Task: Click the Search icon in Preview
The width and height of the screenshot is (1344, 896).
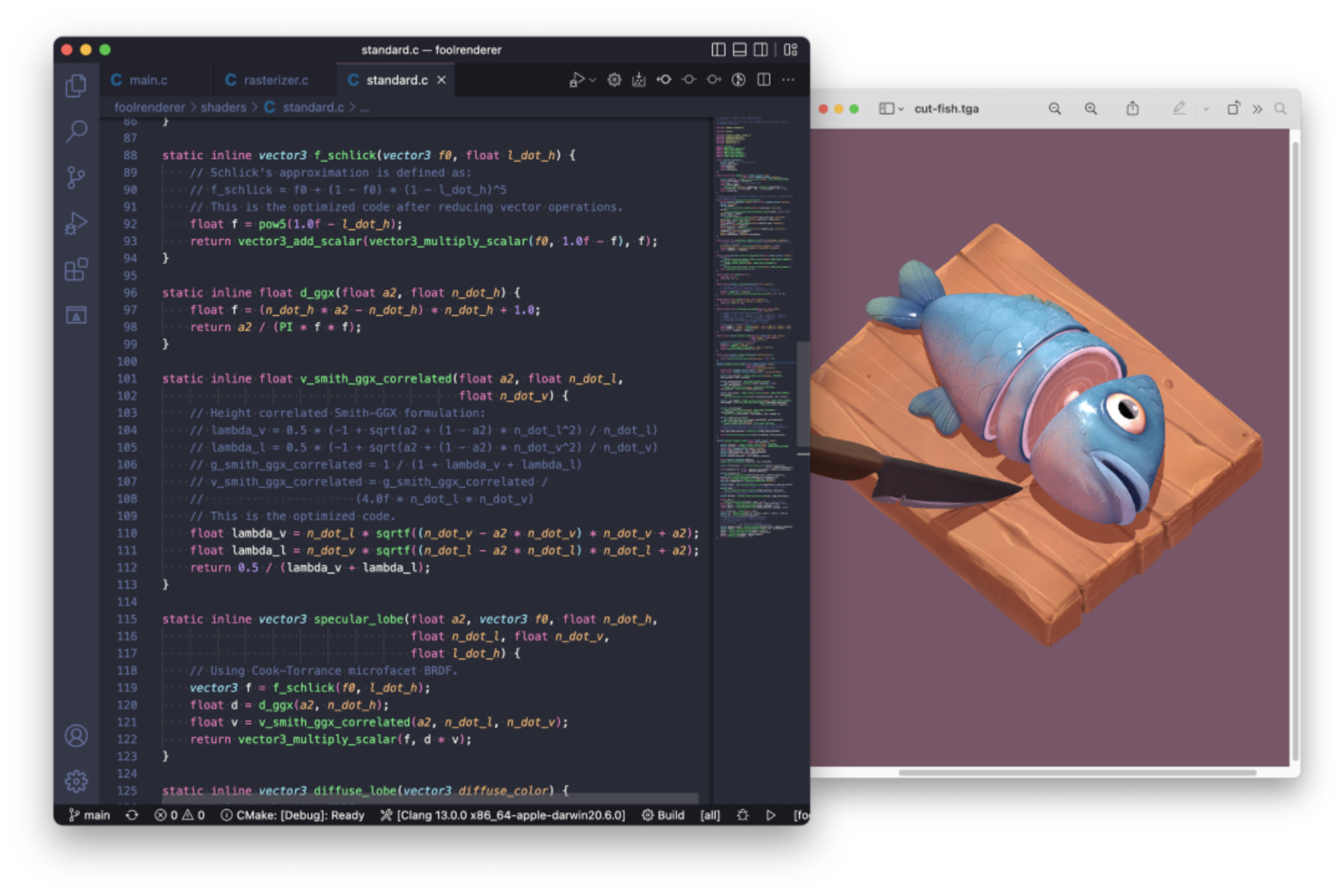Action: tap(1281, 109)
